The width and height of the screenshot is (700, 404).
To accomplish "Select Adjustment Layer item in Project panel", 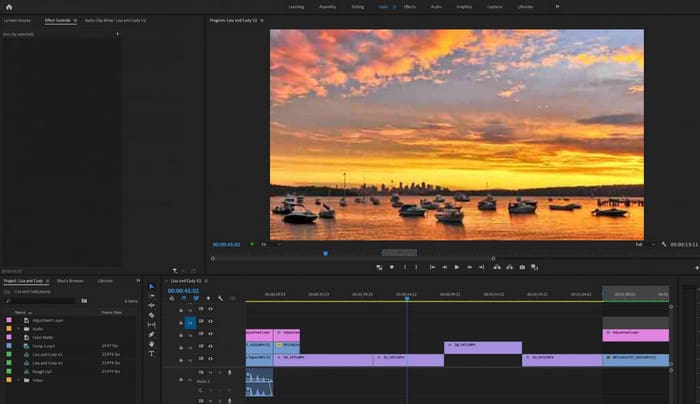I will pyautogui.click(x=48, y=321).
